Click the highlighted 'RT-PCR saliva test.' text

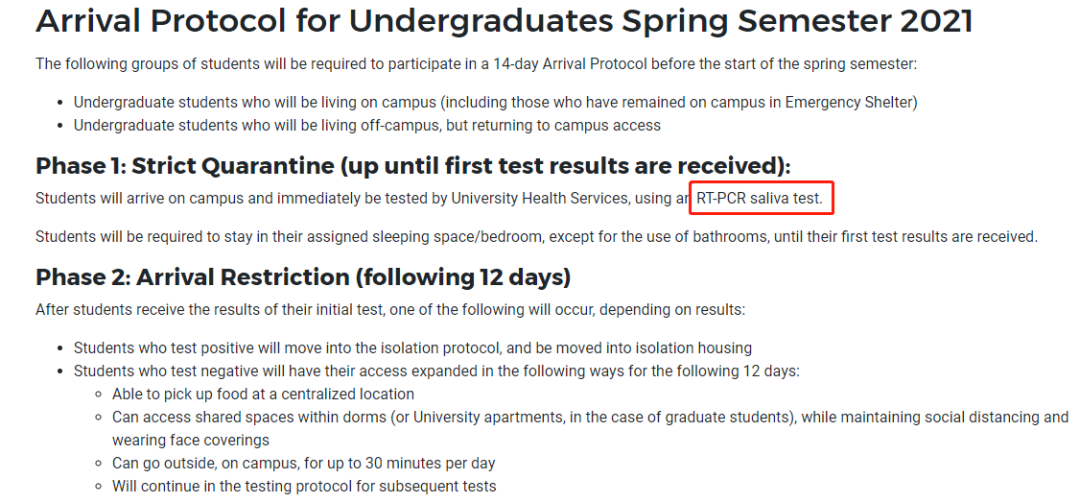tap(760, 198)
